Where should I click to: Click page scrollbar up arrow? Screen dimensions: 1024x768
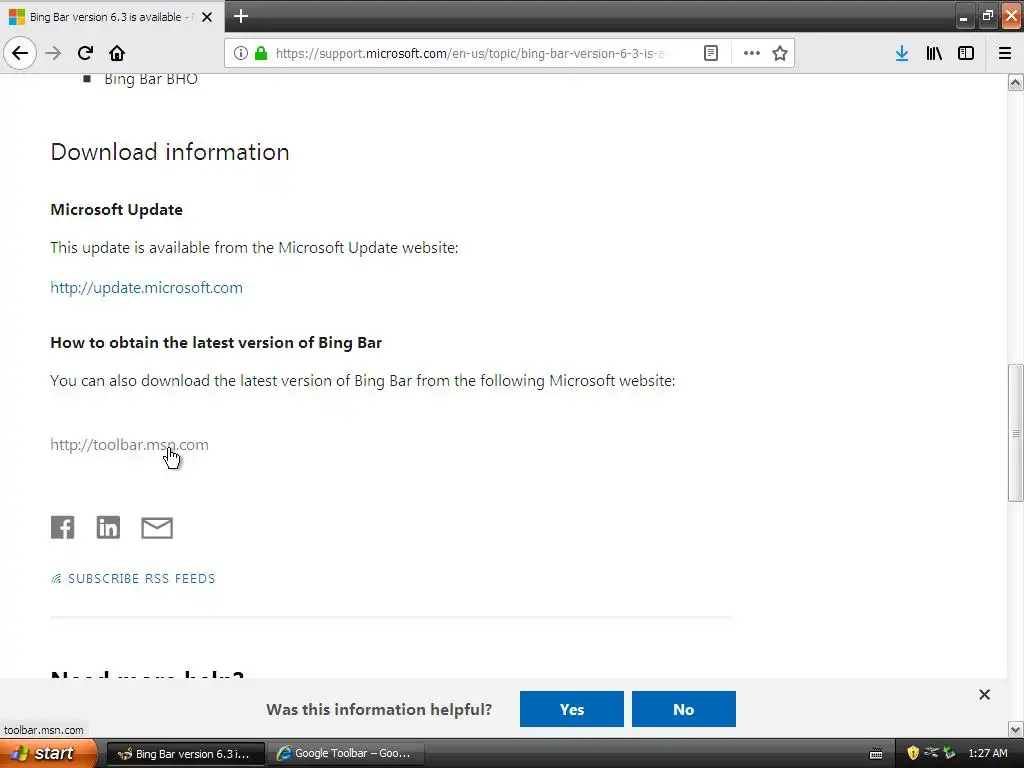(1016, 83)
